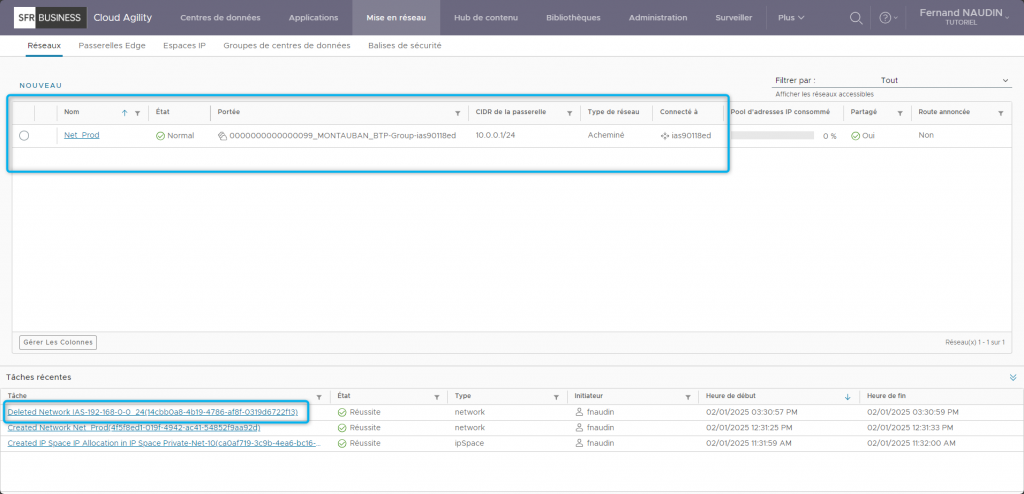Switch to Espaces IP tab
Viewport: 1024px width, 494px height.
pos(184,46)
